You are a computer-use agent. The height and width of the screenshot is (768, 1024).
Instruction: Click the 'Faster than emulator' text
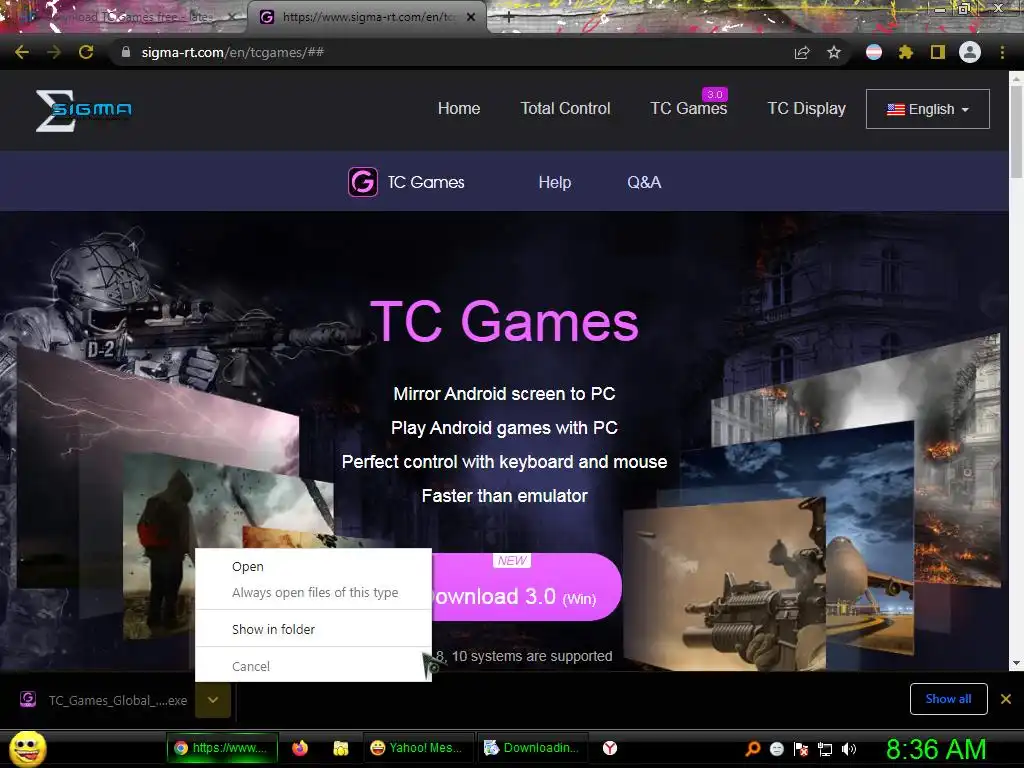pos(504,496)
